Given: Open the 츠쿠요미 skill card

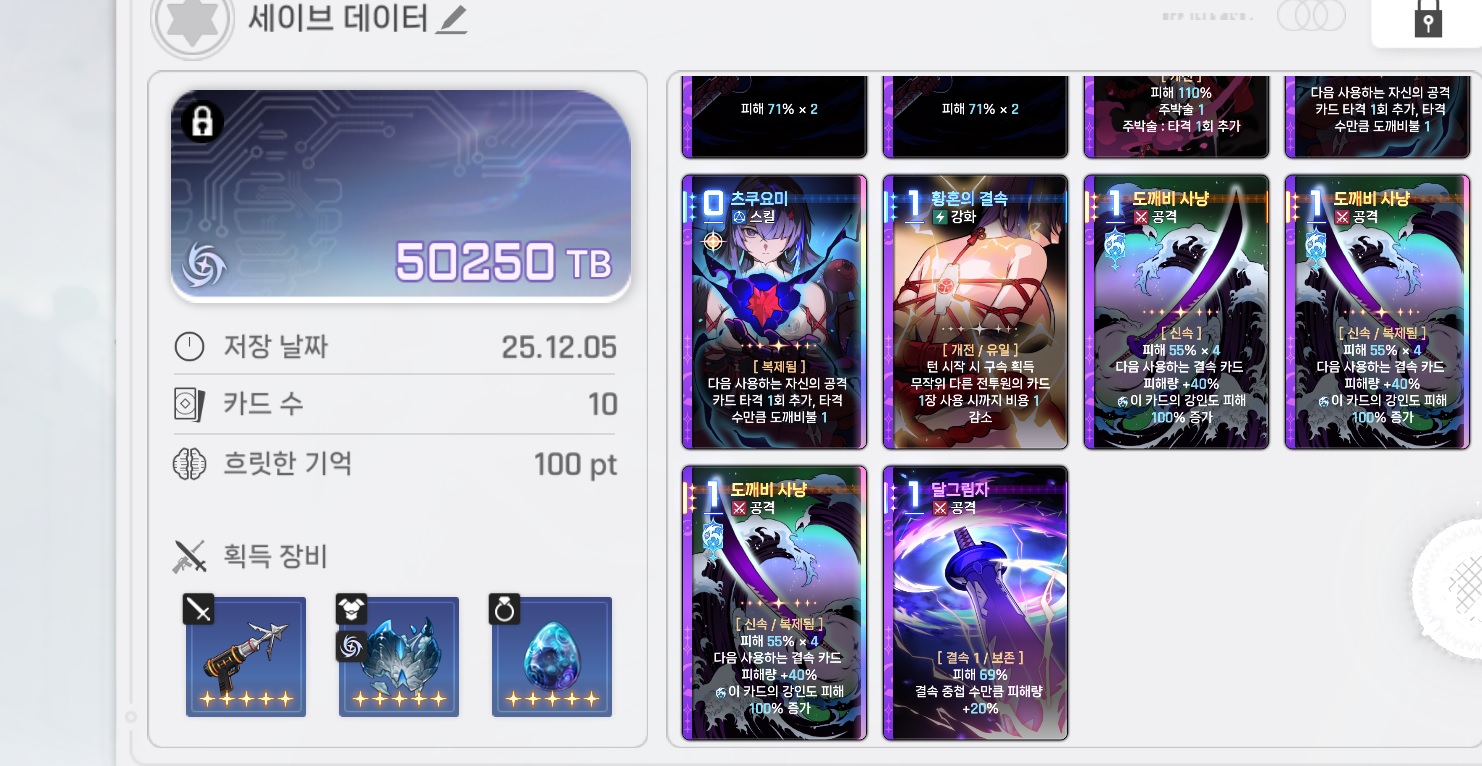Looking at the screenshot, I should [x=774, y=312].
